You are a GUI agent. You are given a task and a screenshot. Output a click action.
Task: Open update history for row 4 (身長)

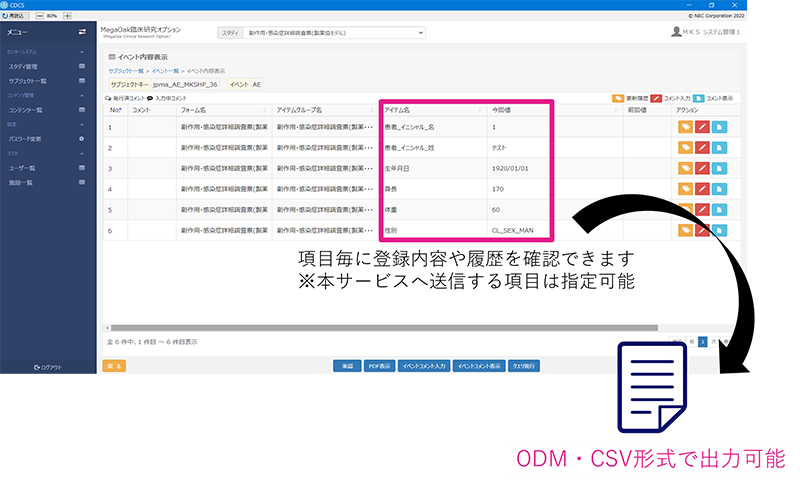[685, 188]
